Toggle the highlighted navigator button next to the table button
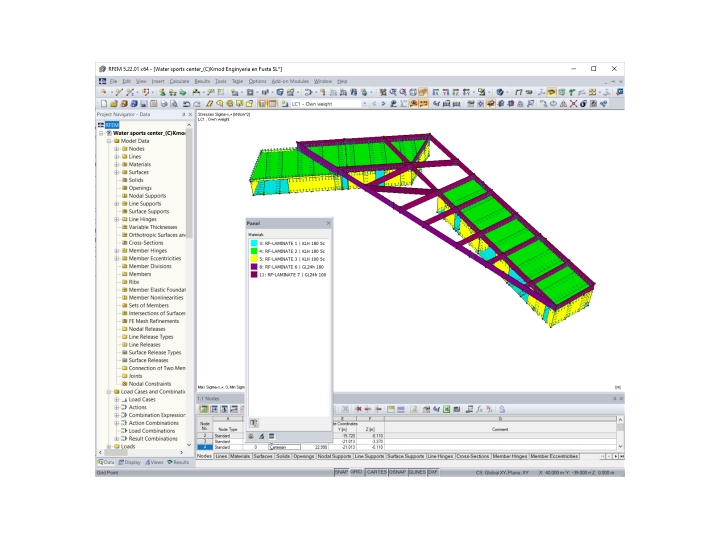This screenshot has height=540, width=720. click(262, 104)
